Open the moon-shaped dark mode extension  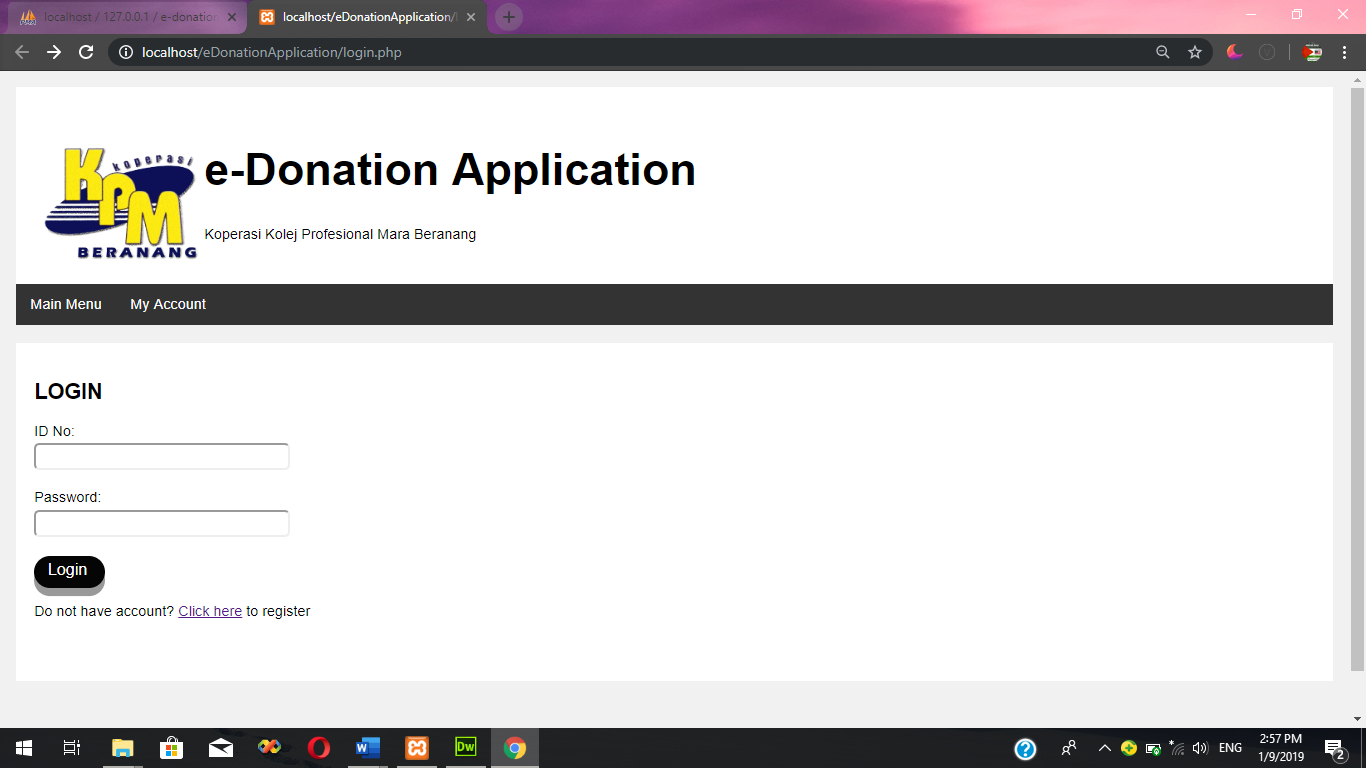click(x=1232, y=51)
